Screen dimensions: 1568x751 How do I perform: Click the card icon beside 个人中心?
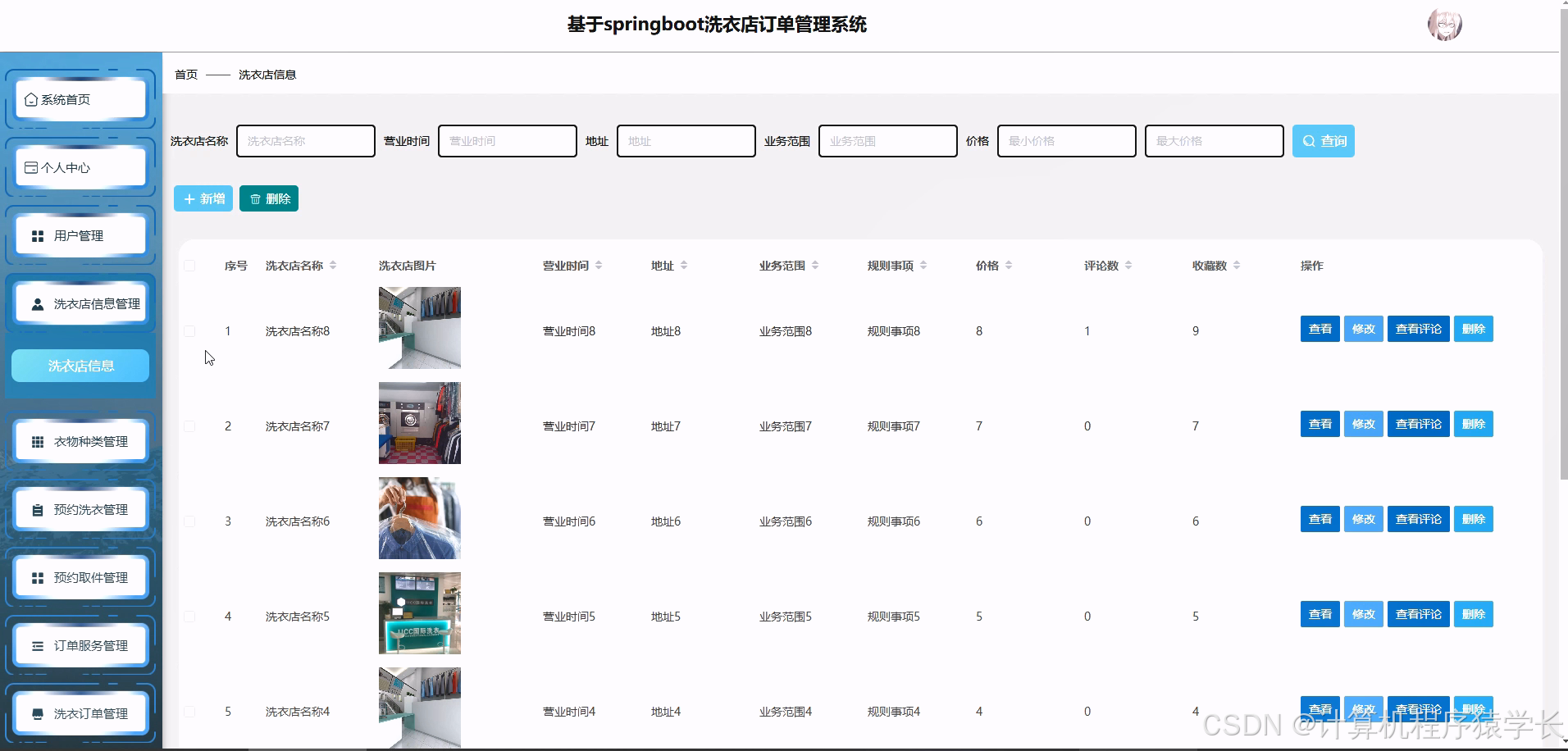31,167
